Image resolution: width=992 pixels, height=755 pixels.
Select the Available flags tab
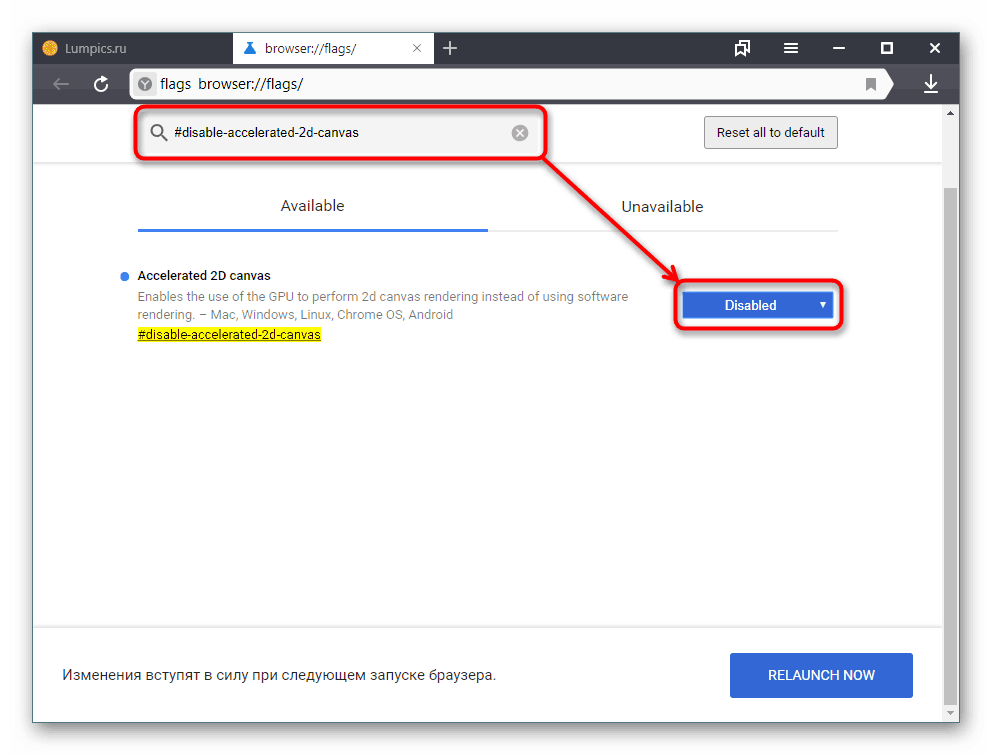(312, 206)
